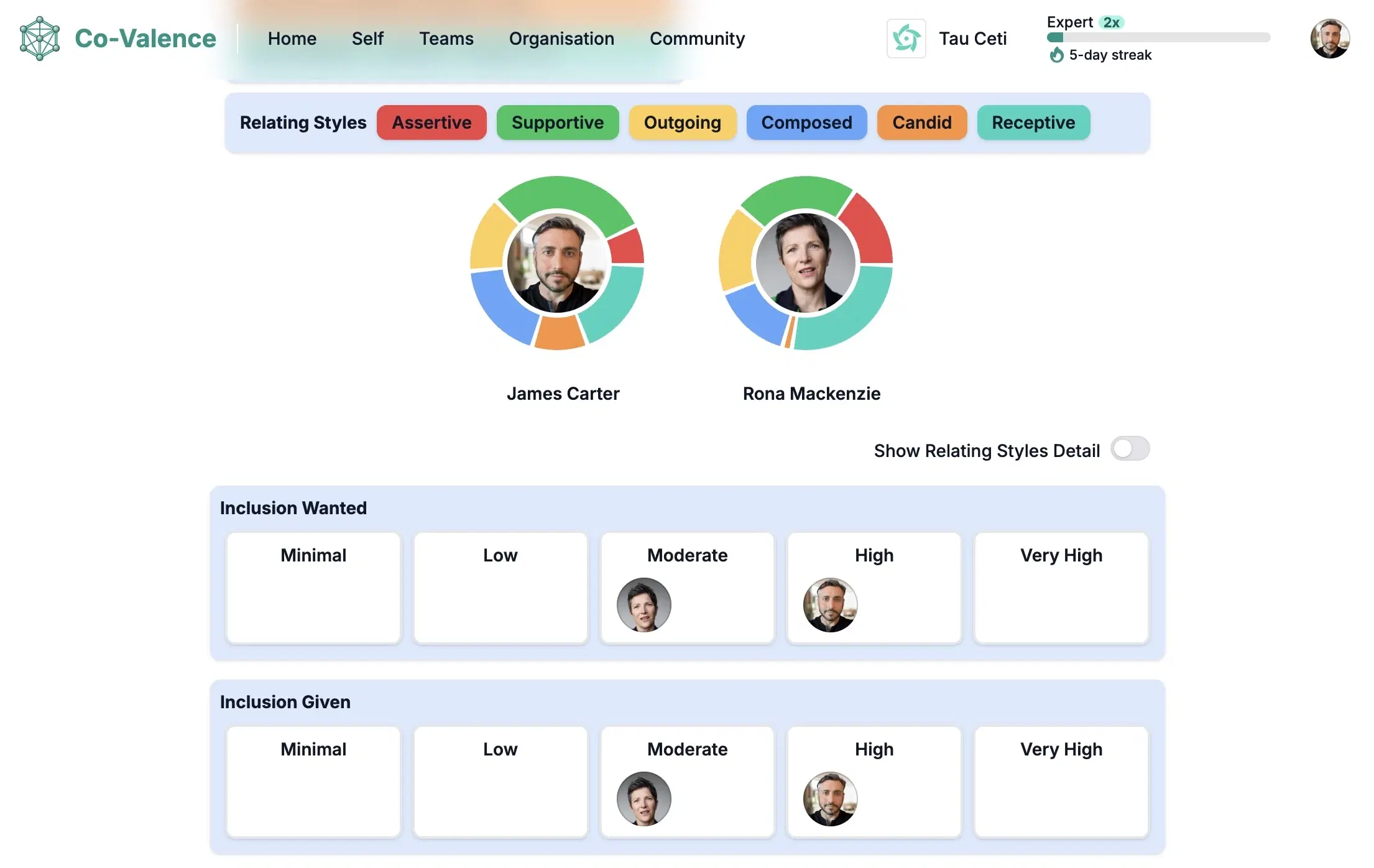Click Rona's avatar in Inclusion Given Moderate

643,798
